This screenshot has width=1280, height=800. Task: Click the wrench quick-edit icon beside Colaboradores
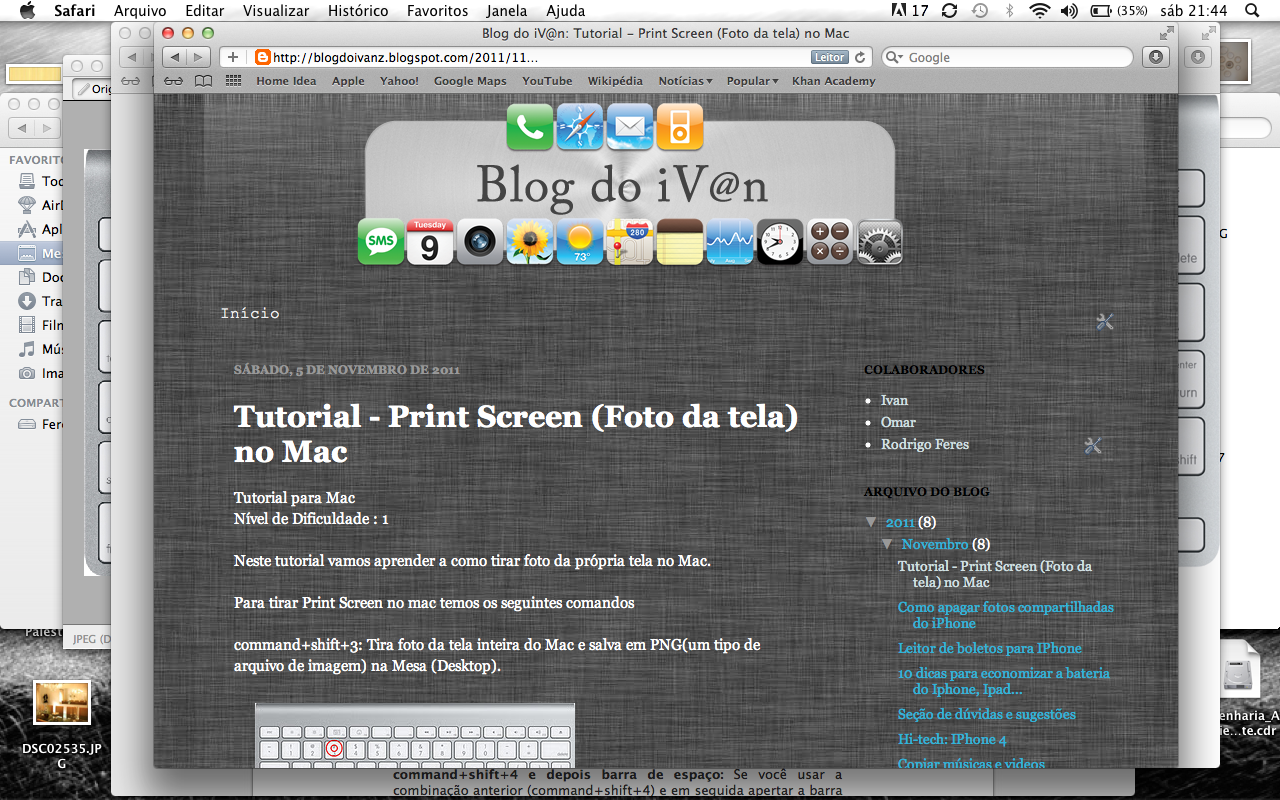(1093, 447)
